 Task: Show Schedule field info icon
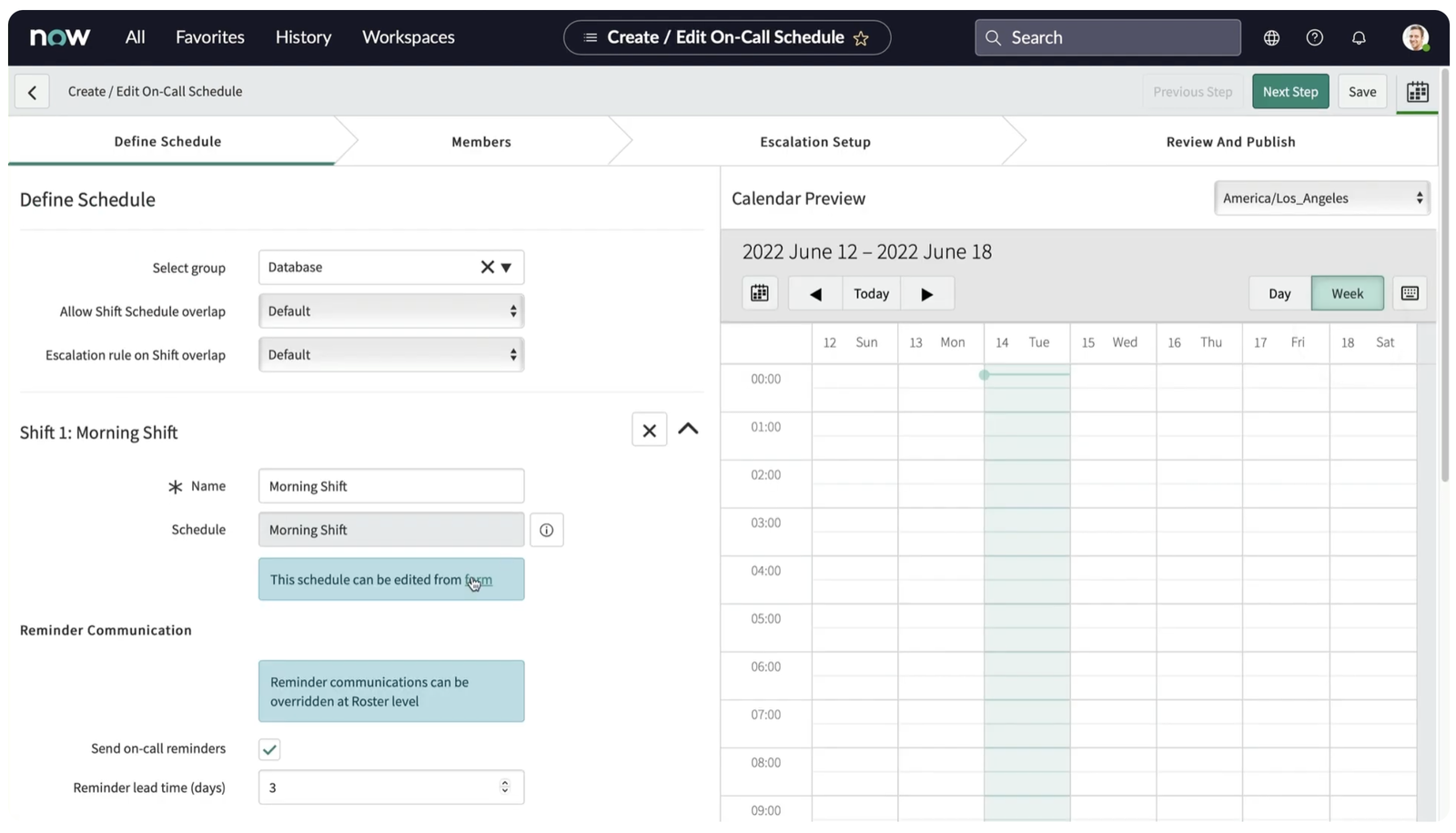[x=546, y=530]
